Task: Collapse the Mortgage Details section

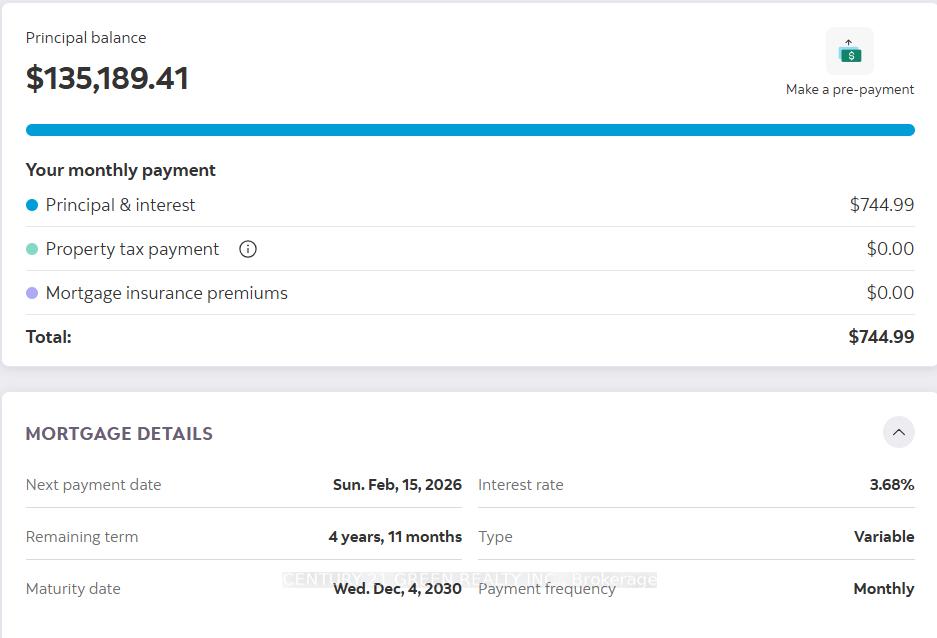Action: click(898, 432)
